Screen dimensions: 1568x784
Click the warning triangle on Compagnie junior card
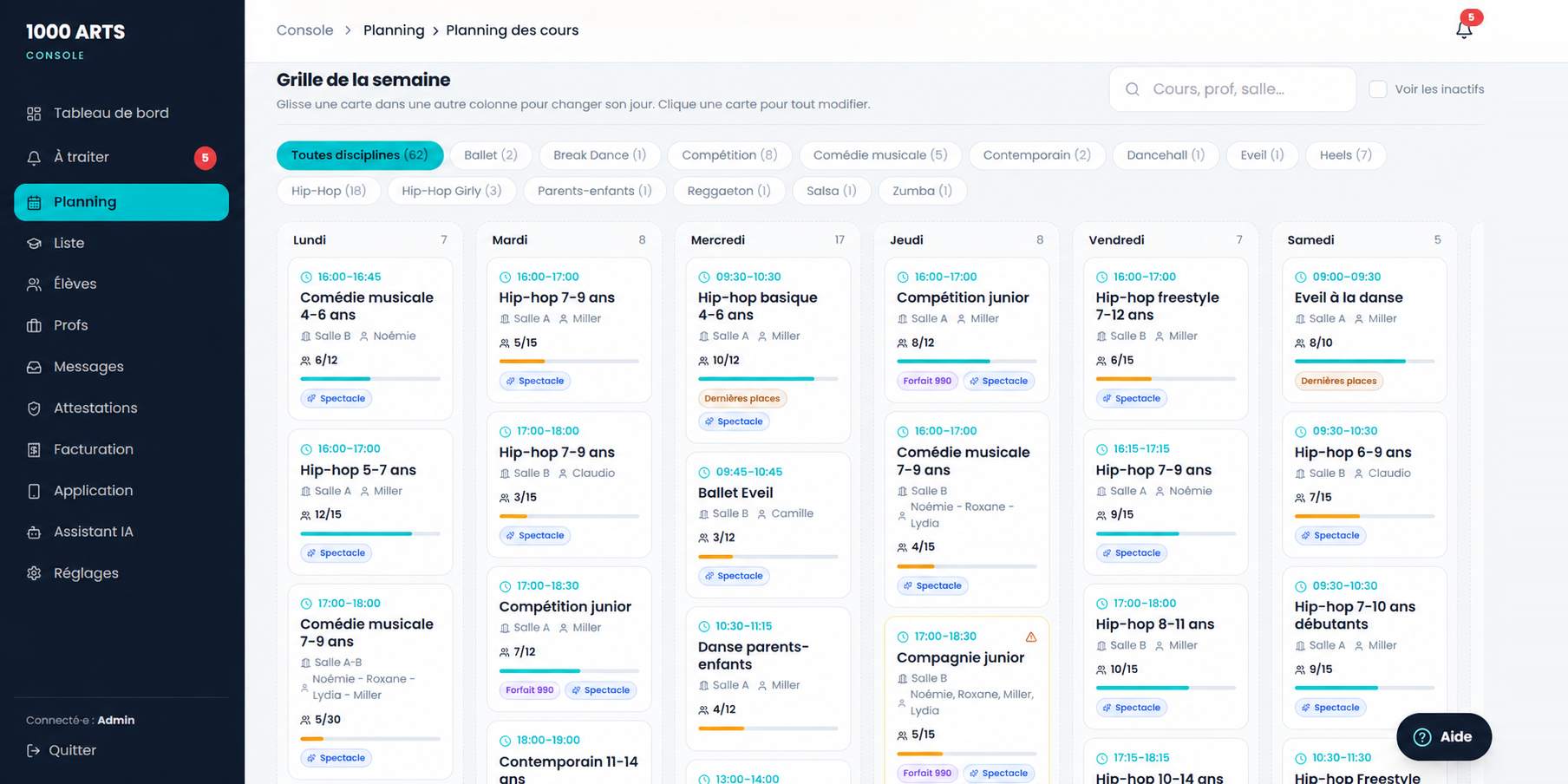pyautogui.click(x=1031, y=637)
